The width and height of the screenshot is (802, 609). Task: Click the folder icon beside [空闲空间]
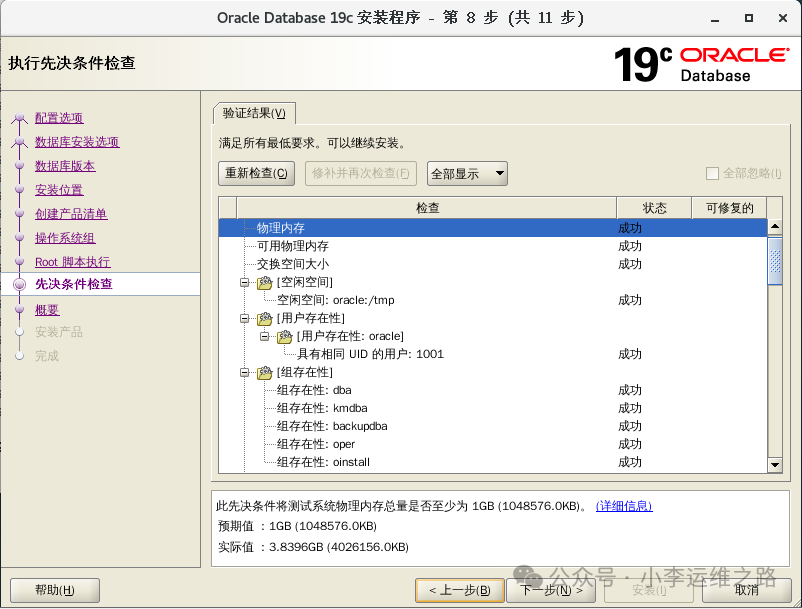click(x=264, y=282)
